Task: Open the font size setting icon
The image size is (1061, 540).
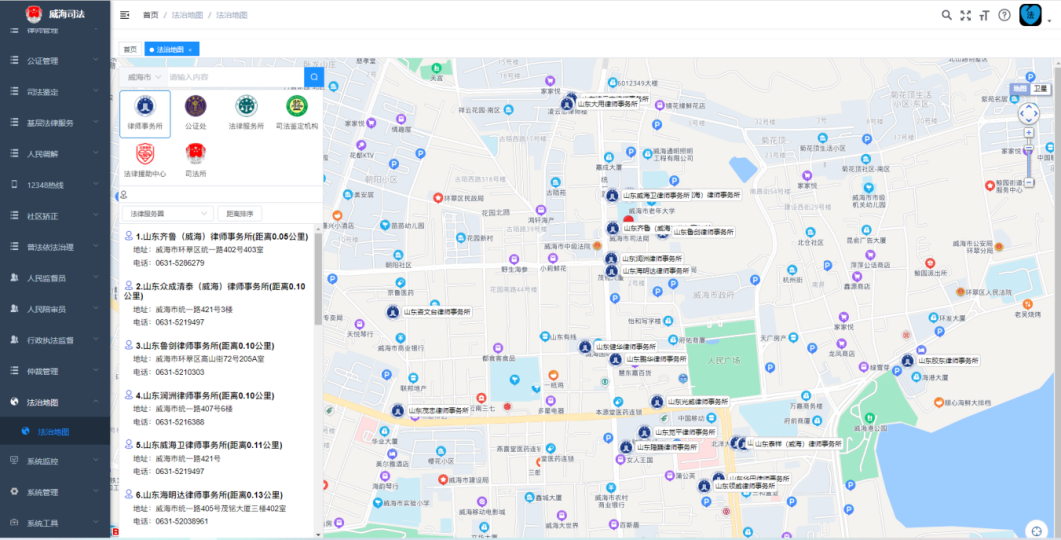Action: [985, 15]
